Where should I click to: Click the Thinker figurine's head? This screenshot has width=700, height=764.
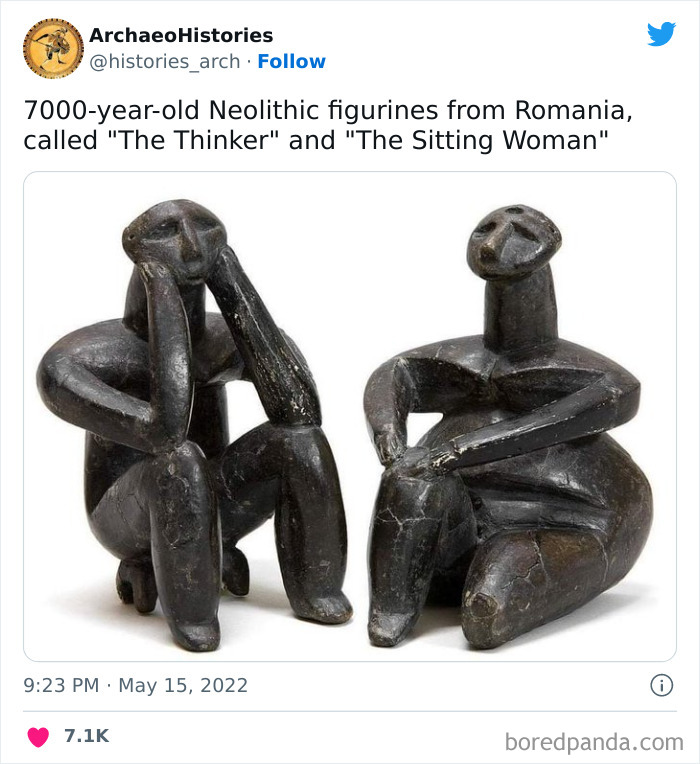pyautogui.click(x=174, y=240)
